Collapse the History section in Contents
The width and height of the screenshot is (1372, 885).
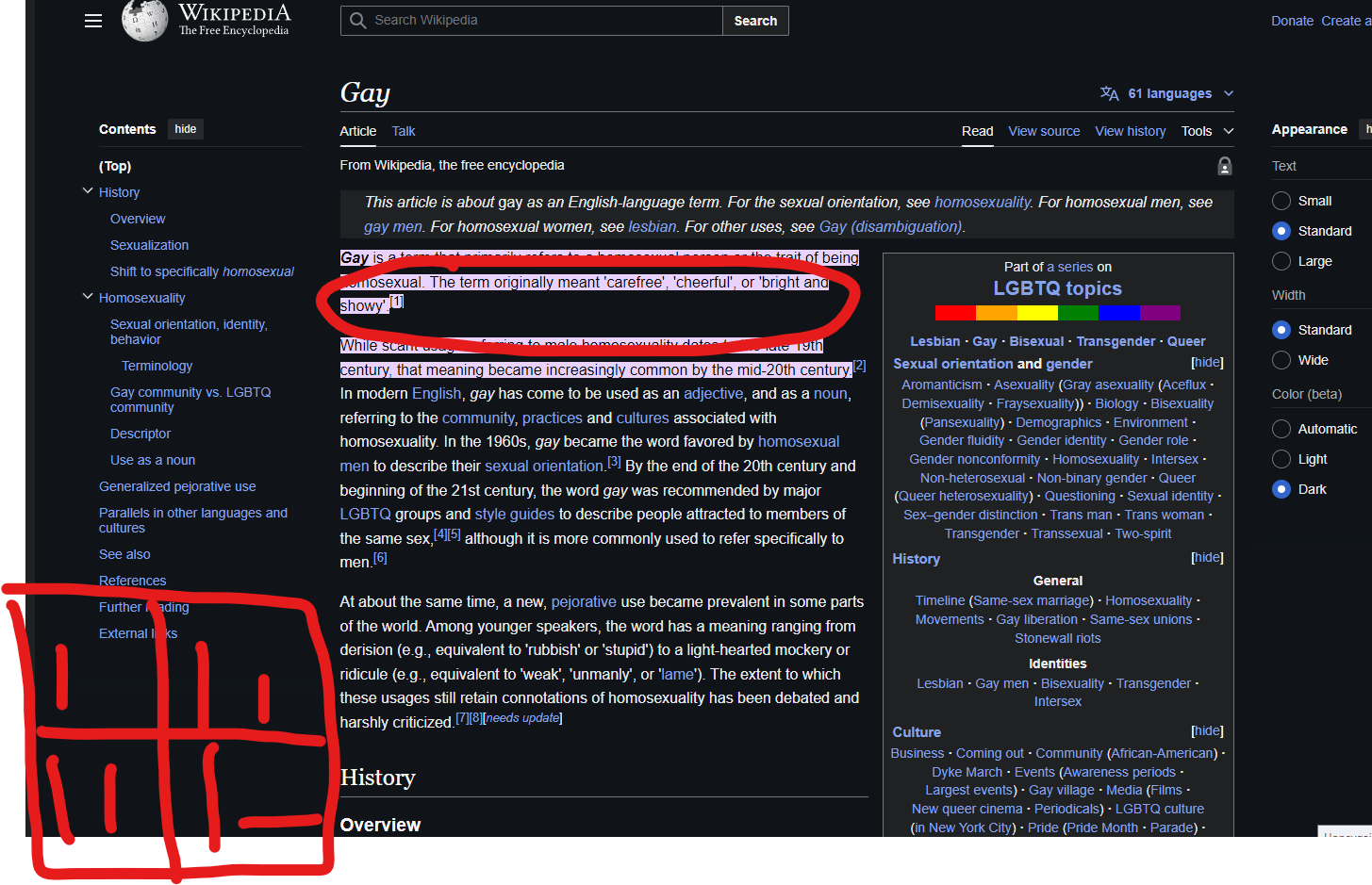pyautogui.click(x=88, y=191)
